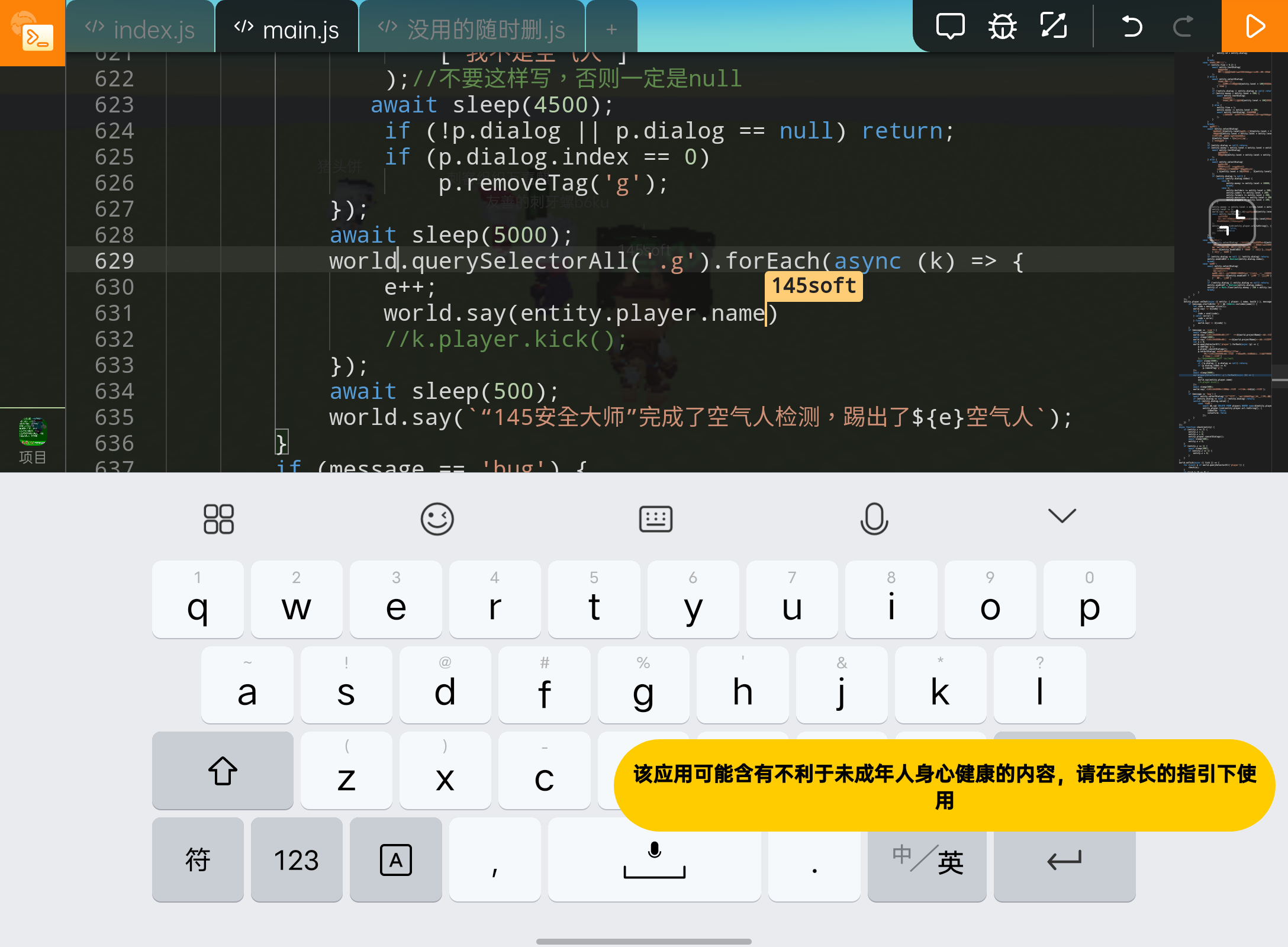Image resolution: width=1288 pixels, height=947 pixels.
Task: Start voice input with microphone icon
Action: pos(874,519)
